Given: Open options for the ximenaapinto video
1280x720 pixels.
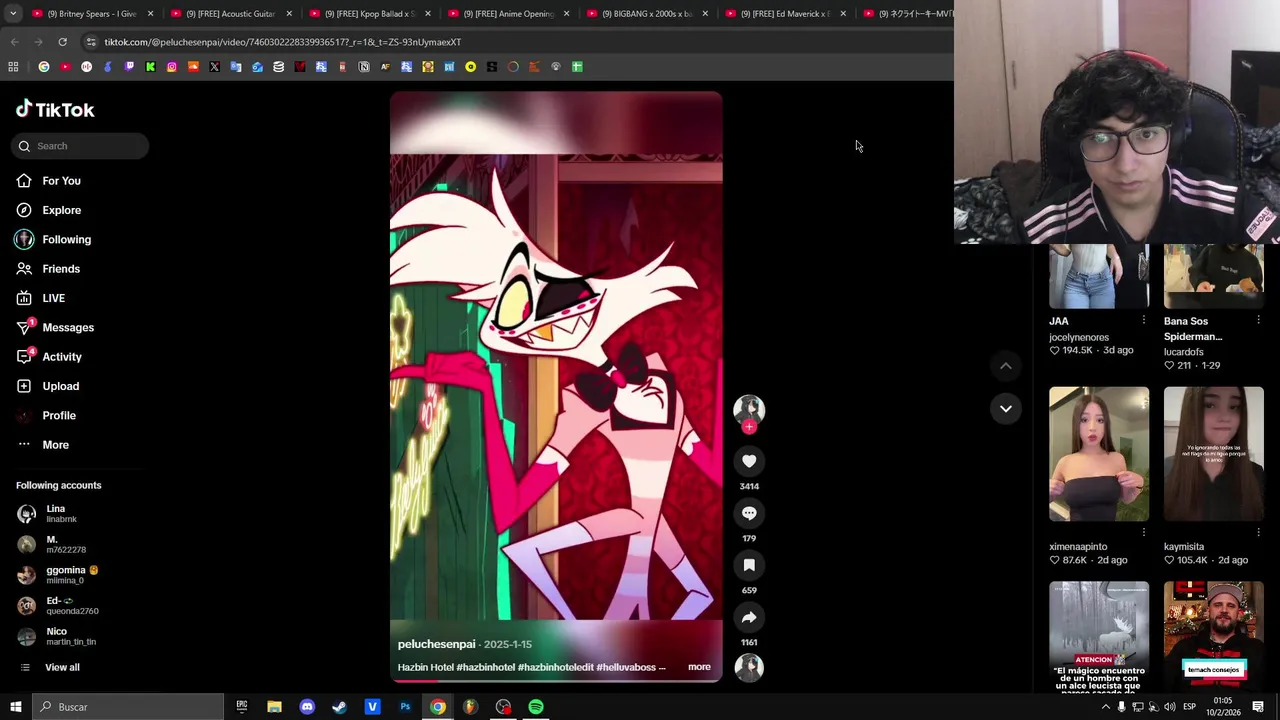Looking at the screenshot, I should coord(1144,532).
